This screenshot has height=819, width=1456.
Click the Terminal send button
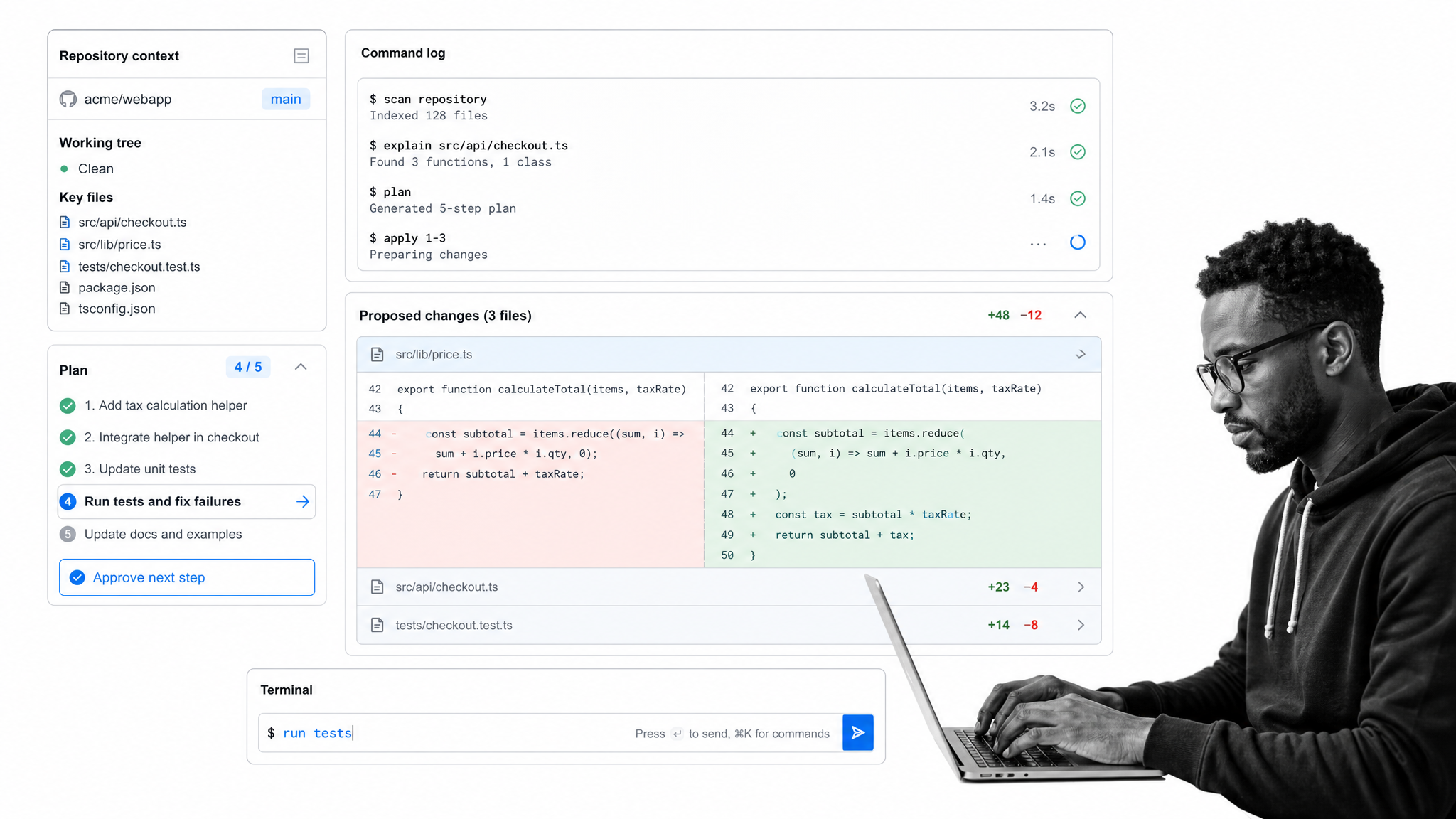coord(858,732)
